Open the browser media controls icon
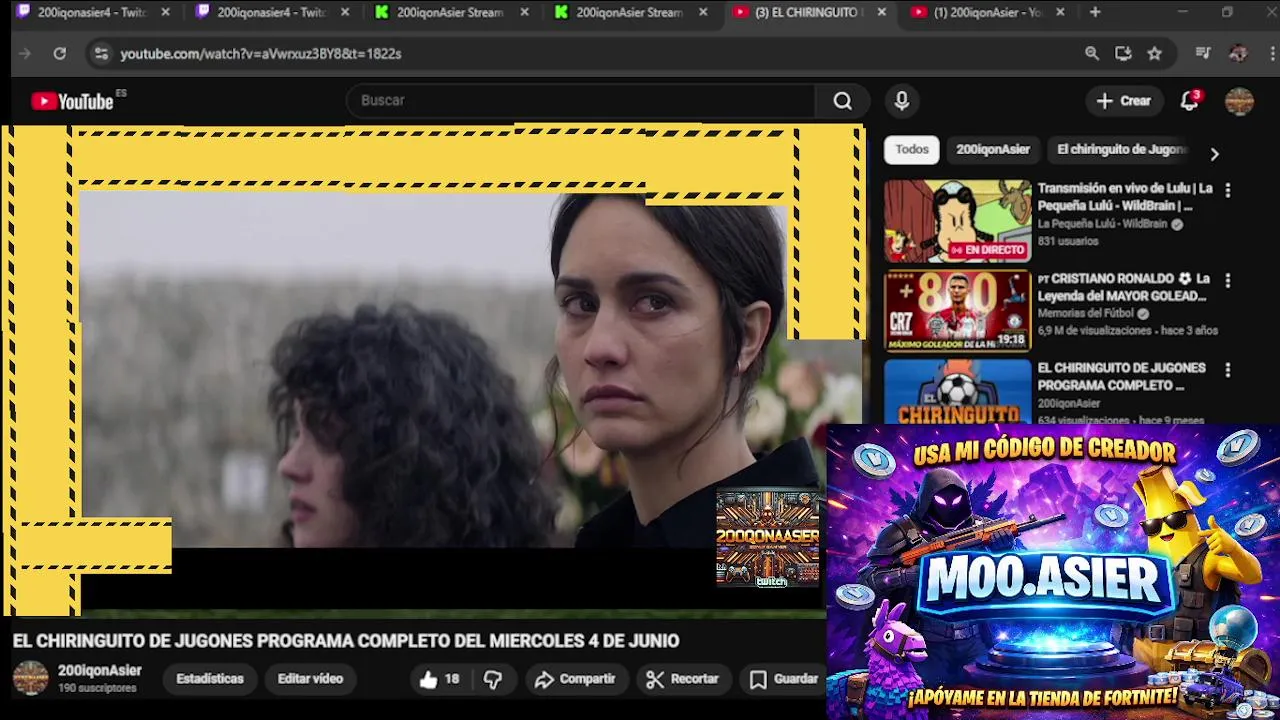This screenshot has height=720, width=1280. [1203, 53]
